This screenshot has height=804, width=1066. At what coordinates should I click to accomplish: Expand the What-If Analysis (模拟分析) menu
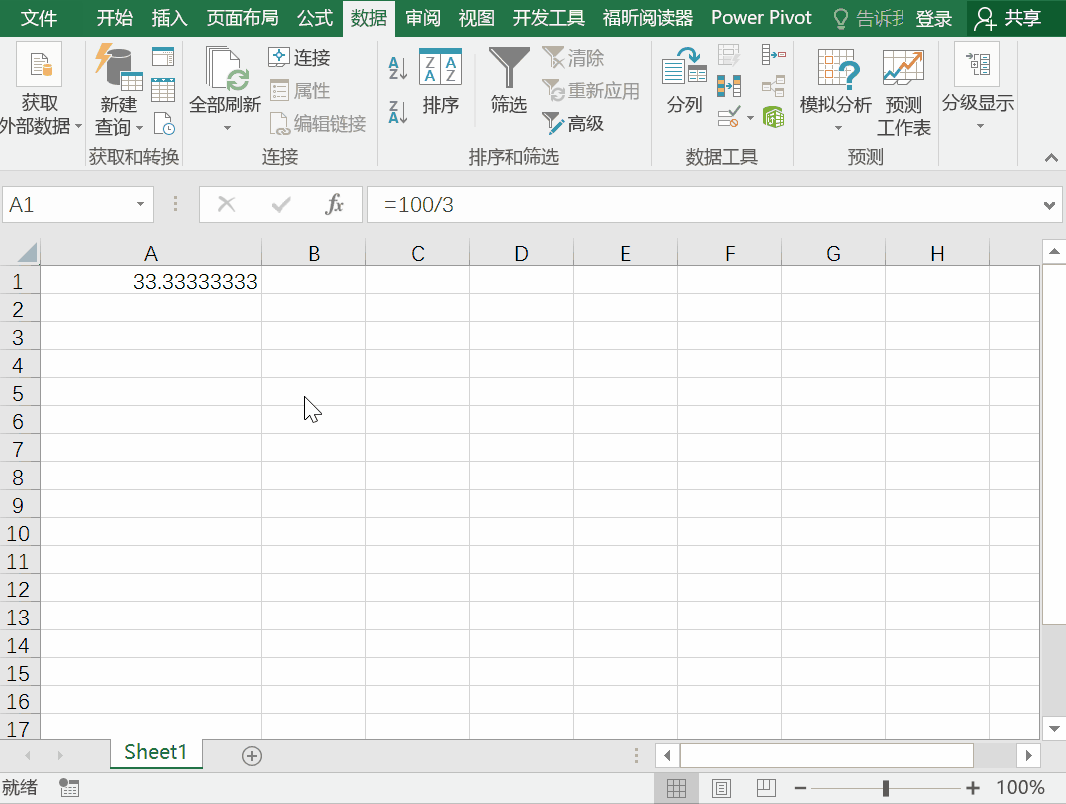pyautogui.click(x=836, y=128)
